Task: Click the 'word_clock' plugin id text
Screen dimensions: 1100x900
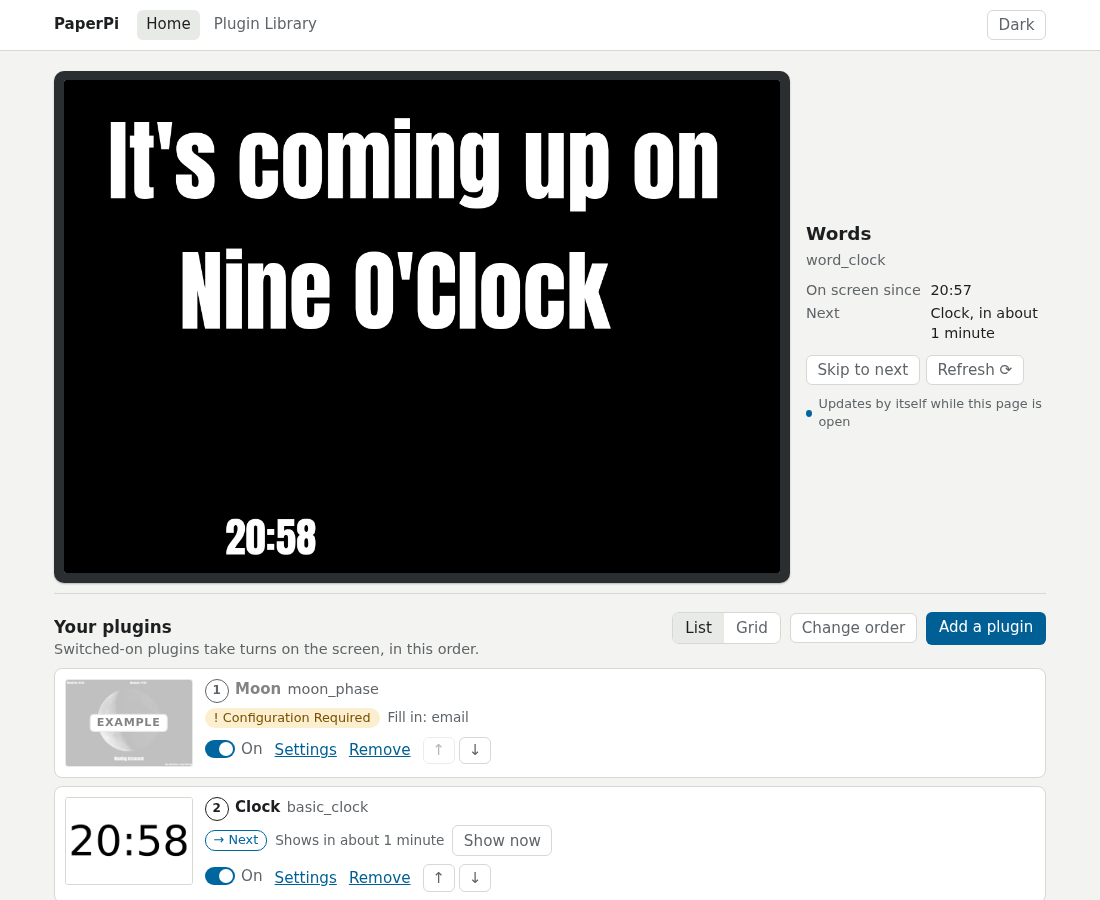Action: tap(845, 260)
